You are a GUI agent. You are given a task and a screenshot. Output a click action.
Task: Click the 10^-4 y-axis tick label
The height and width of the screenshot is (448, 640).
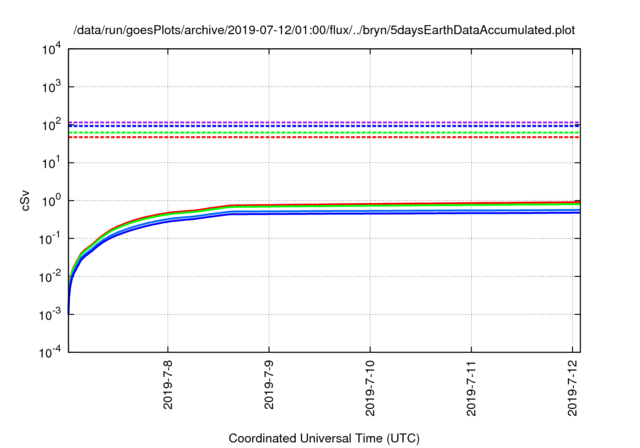[50, 352]
